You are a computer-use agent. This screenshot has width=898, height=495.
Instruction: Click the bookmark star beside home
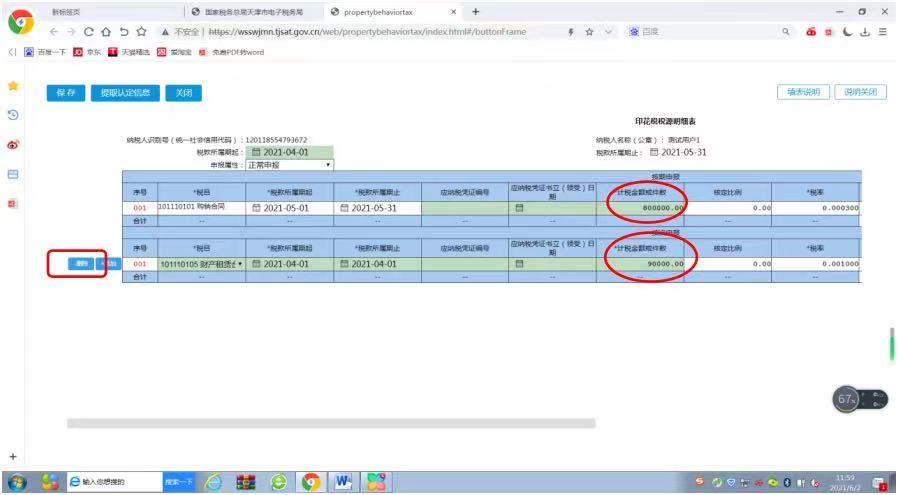[x=141, y=32]
